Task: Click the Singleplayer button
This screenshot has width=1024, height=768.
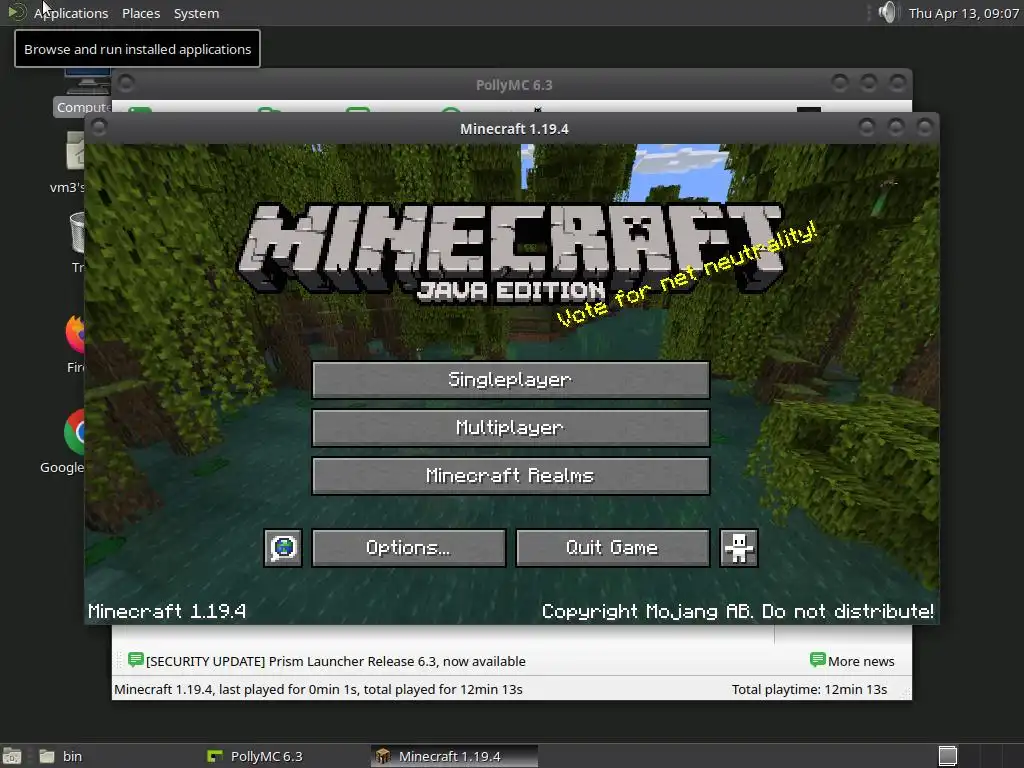Action: (511, 379)
